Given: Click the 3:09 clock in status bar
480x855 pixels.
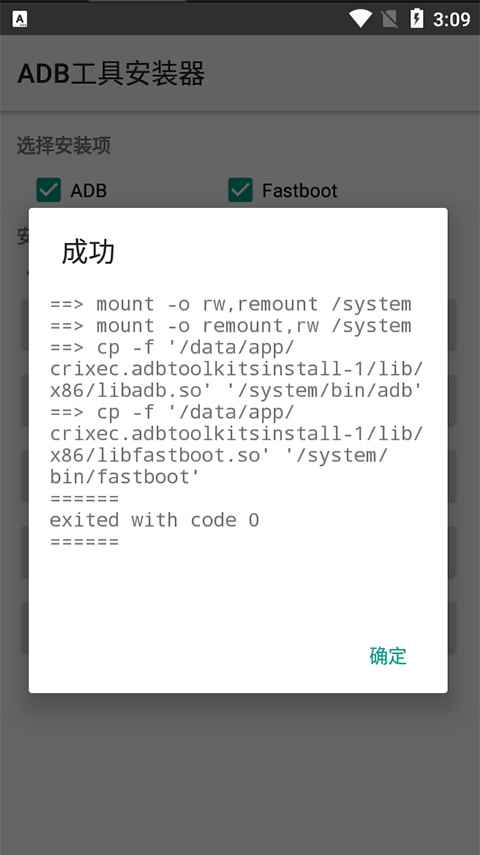Looking at the screenshot, I should [x=451, y=20].
